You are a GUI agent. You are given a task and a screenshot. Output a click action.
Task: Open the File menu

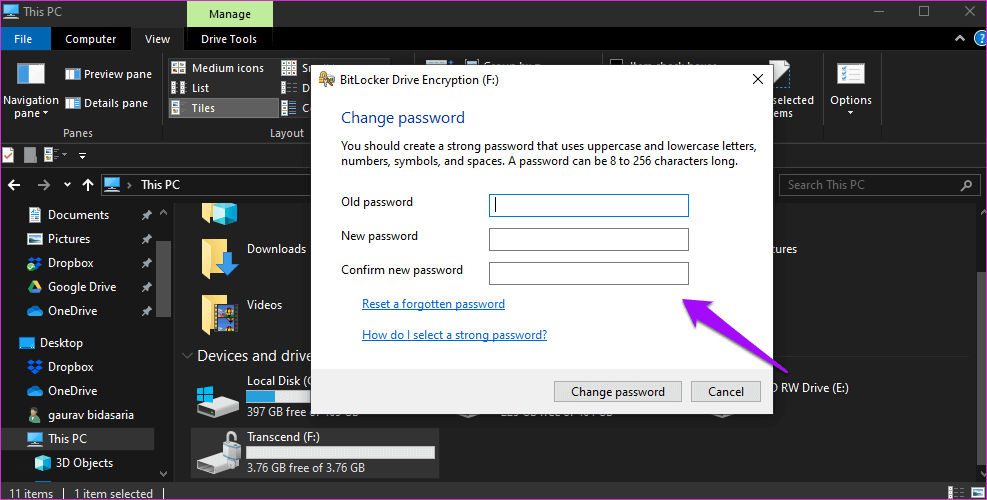coord(23,39)
